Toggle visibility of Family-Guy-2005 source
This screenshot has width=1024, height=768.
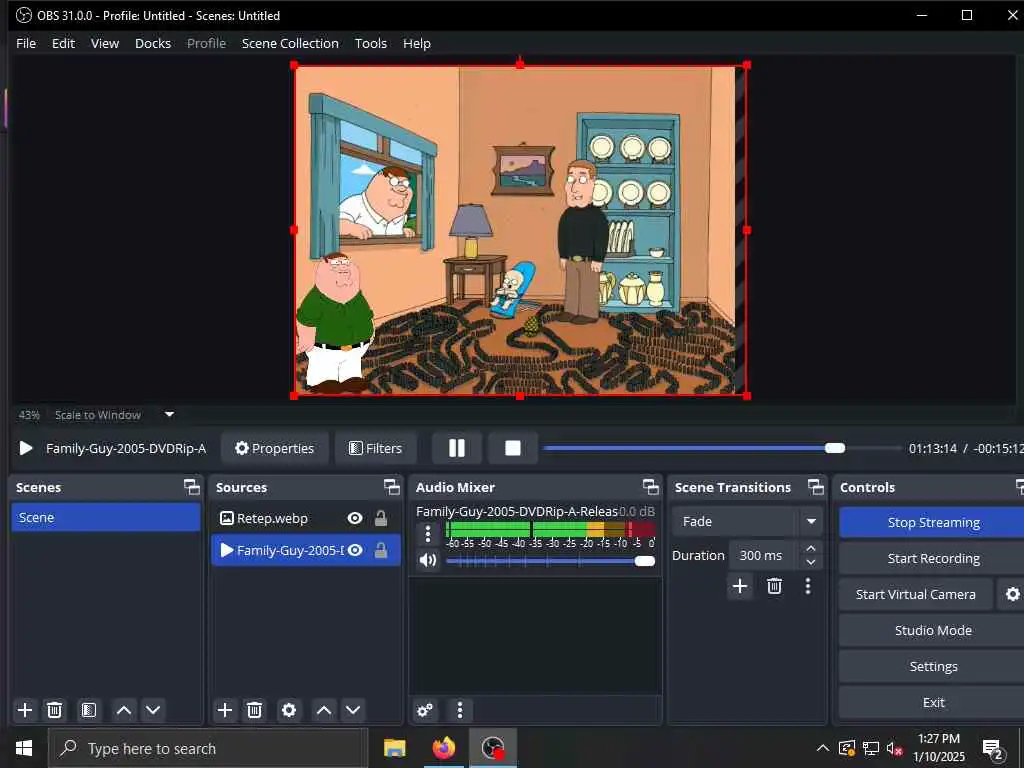coord(355,551)
